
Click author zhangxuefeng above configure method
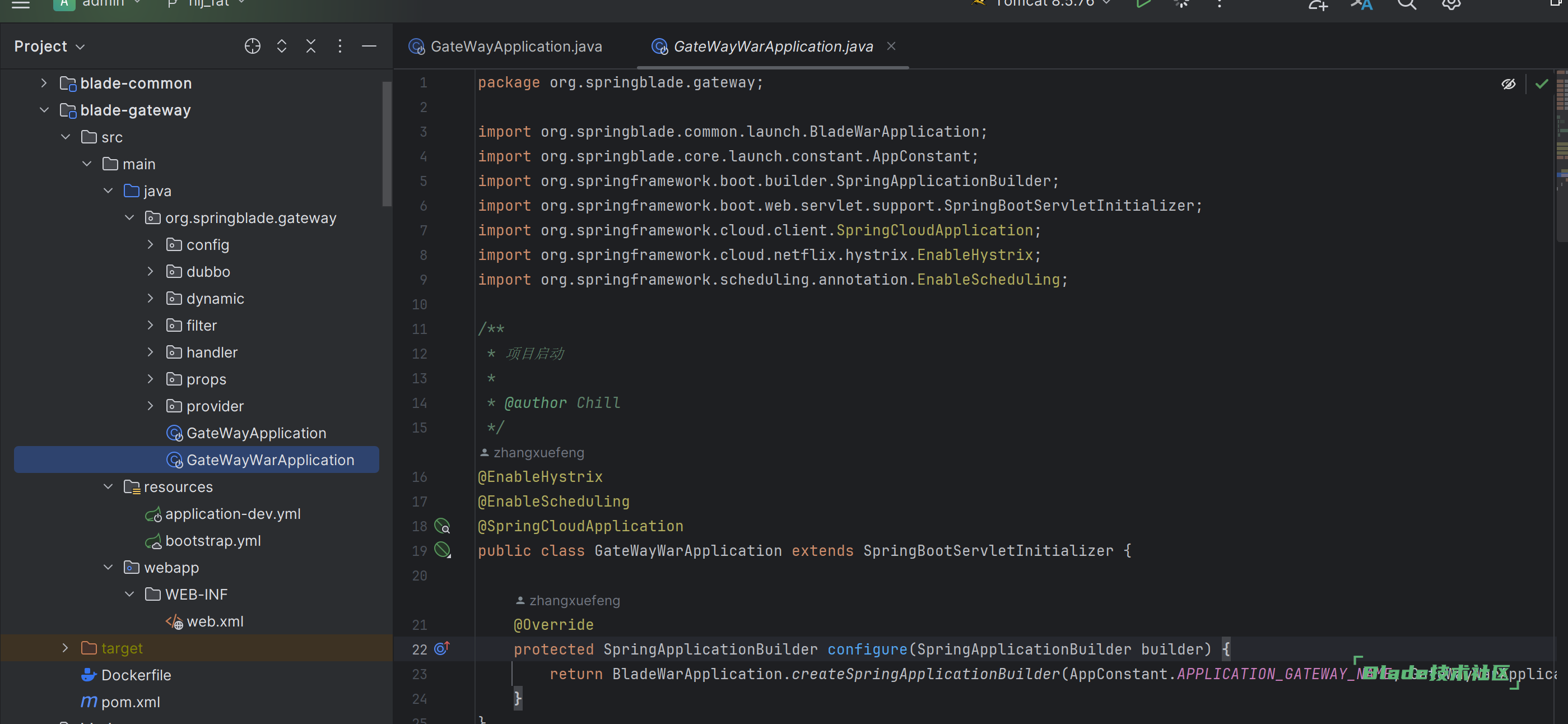point(568,600)
